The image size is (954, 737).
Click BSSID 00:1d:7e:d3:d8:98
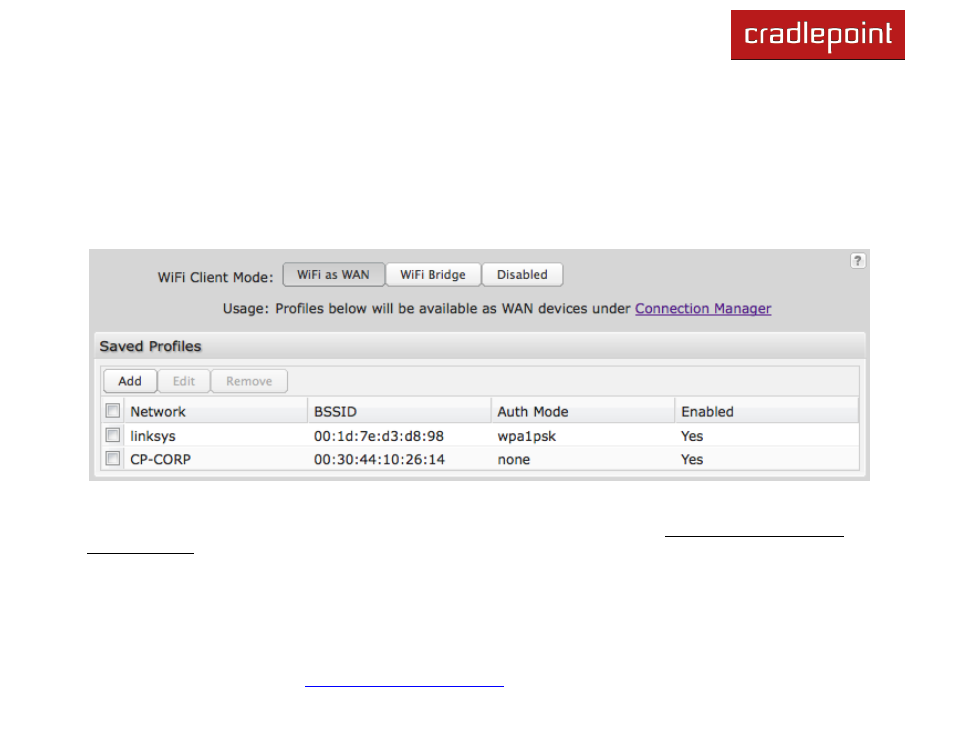coord(378,436)
